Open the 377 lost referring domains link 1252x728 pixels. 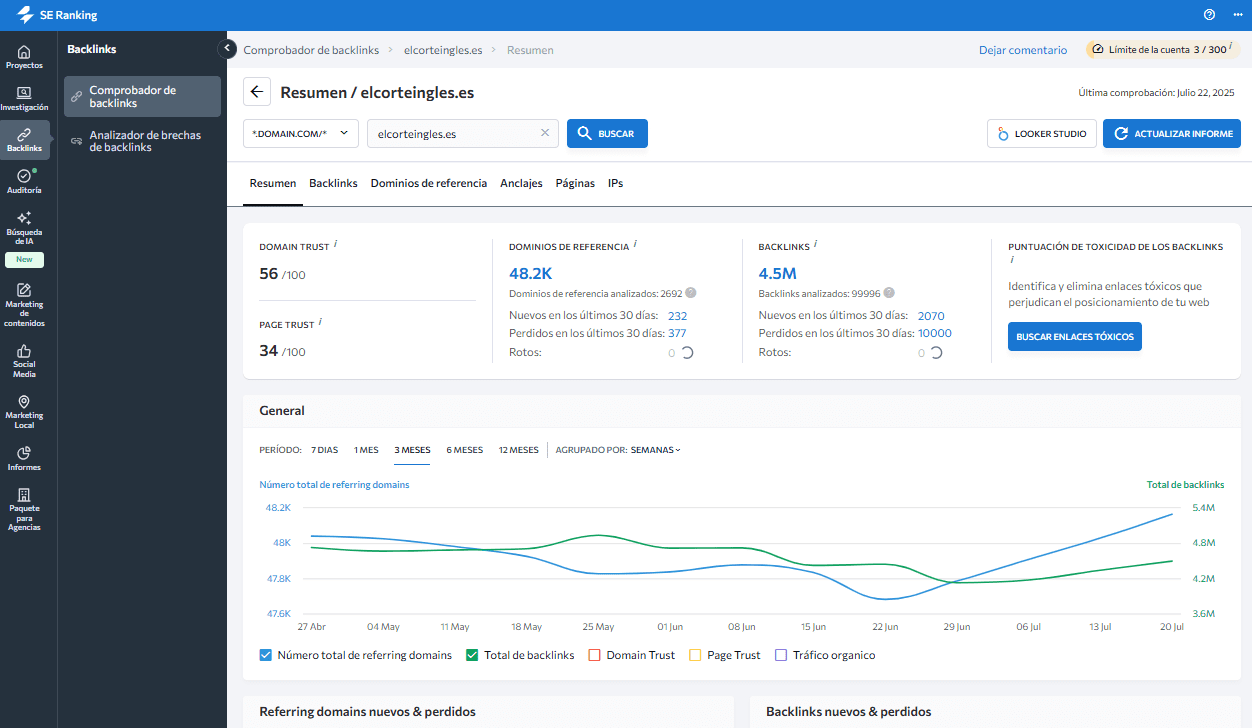(677, 334)
